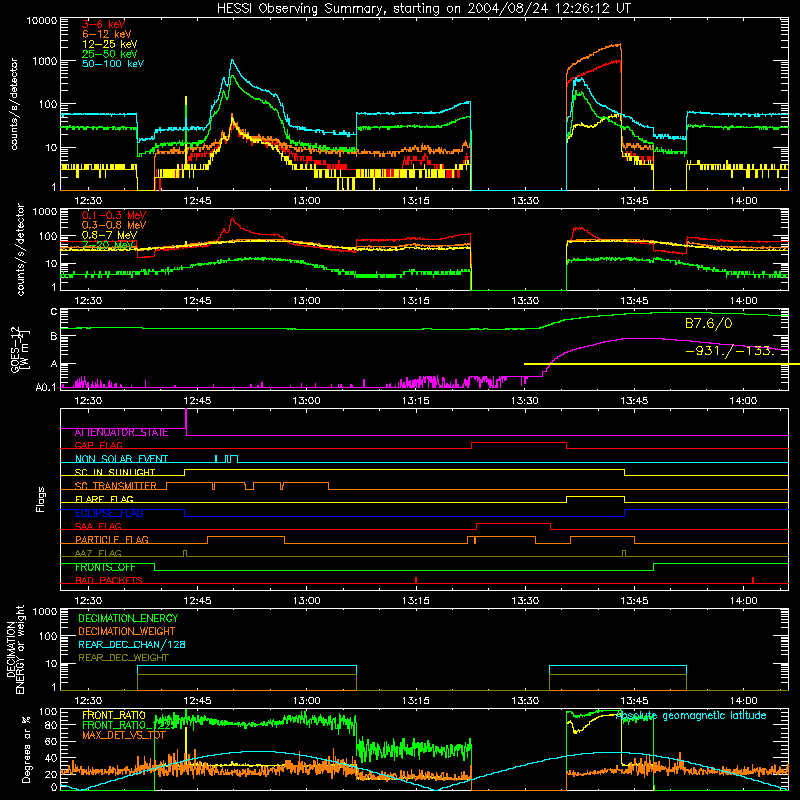The image size is (800, 800).
Task: Click the vertical Flags axis title
Action: (x=41, y=499)
